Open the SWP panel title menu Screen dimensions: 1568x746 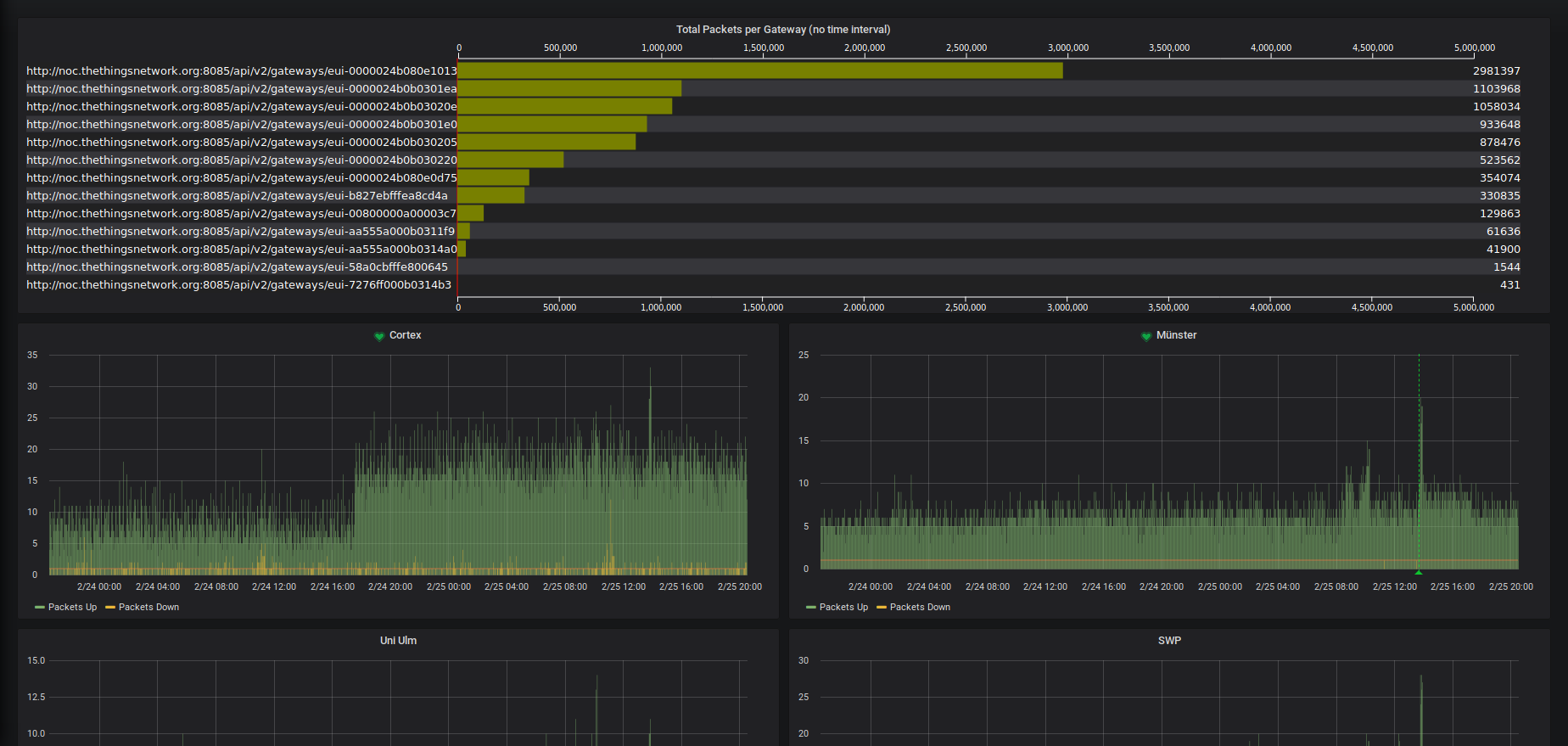pyautogui.click(x=1169, y=641)
